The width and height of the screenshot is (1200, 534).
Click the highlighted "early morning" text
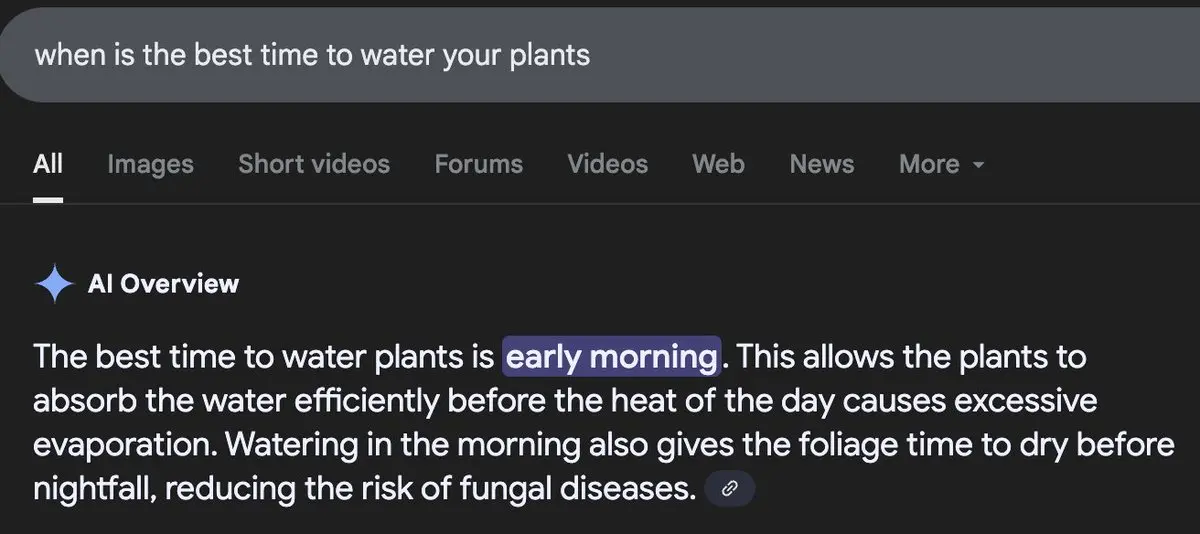[x=611, y=356]
